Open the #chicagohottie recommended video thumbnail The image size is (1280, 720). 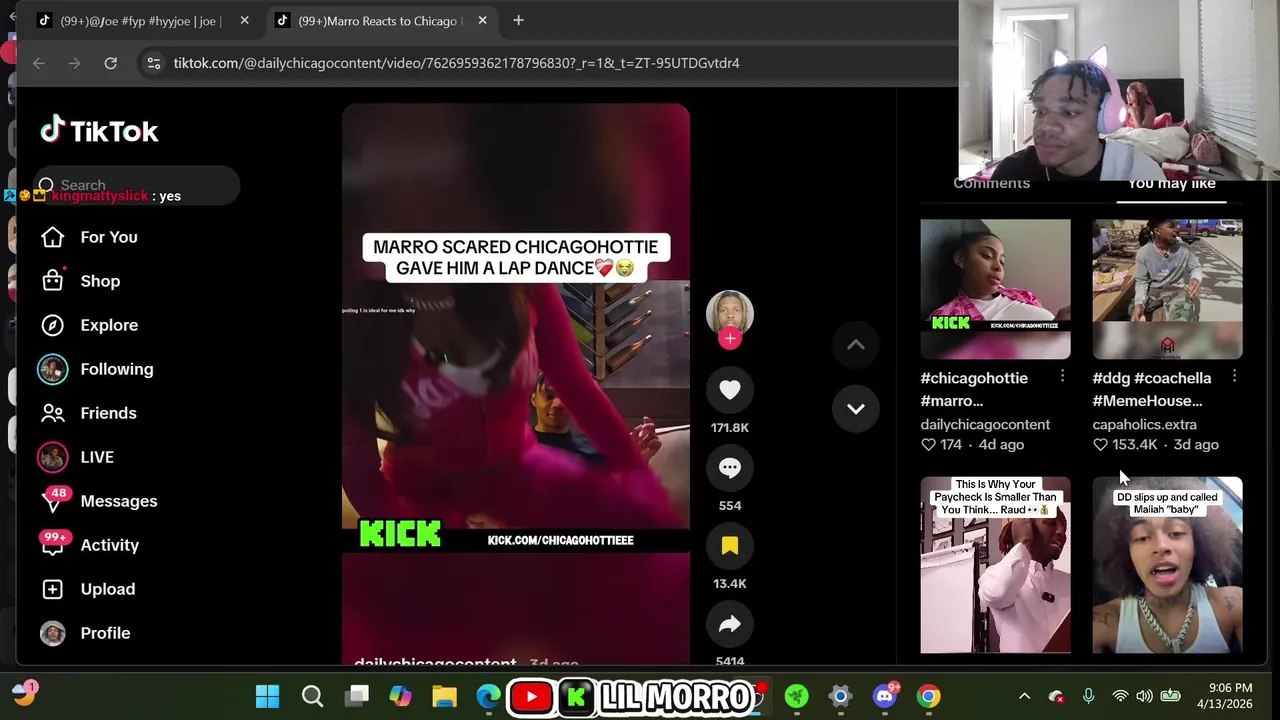pyautogui.click(x=995, y=289)
